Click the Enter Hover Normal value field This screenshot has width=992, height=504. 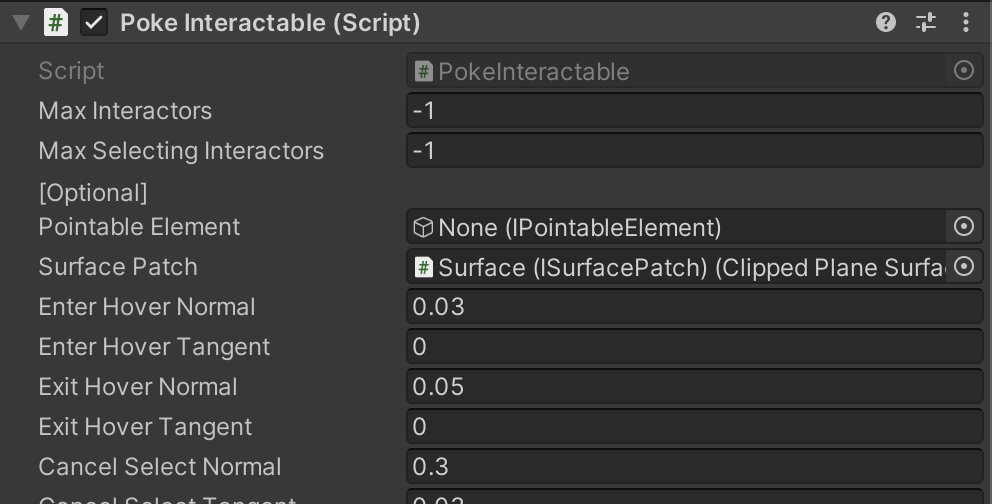(694, 307)
